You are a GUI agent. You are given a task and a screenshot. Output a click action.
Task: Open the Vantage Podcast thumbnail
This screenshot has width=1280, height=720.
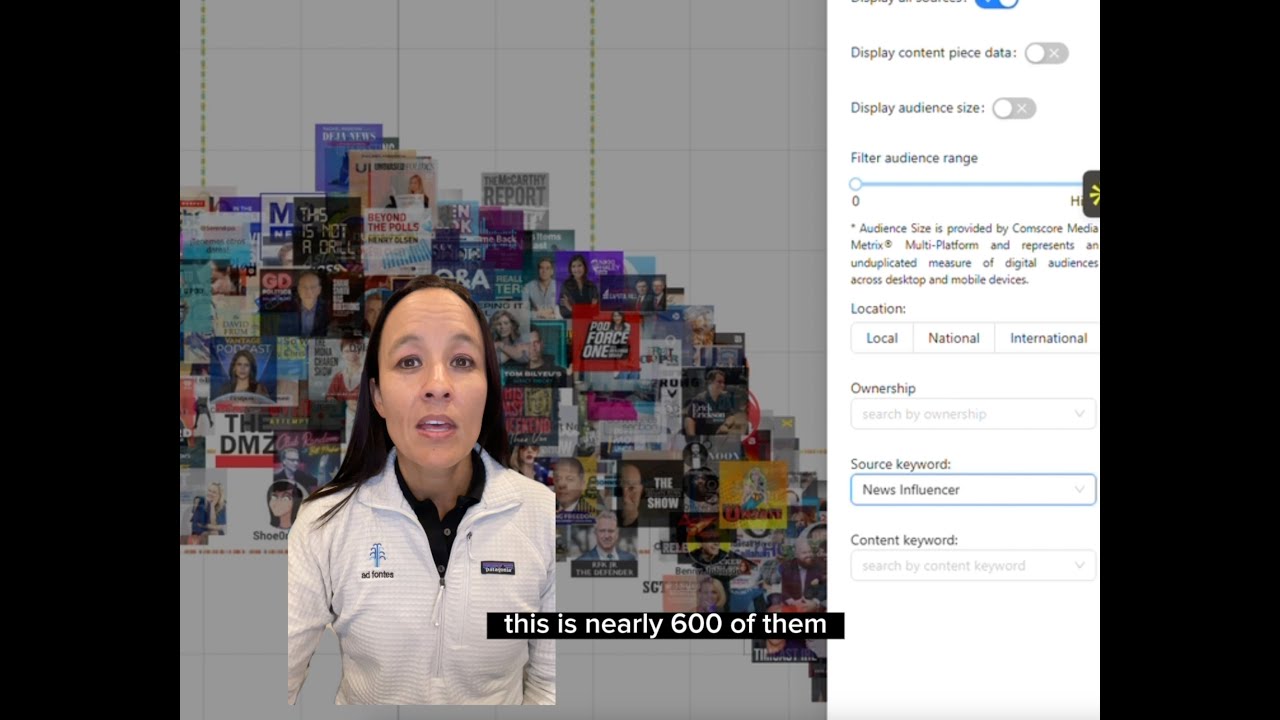[243, 370]
